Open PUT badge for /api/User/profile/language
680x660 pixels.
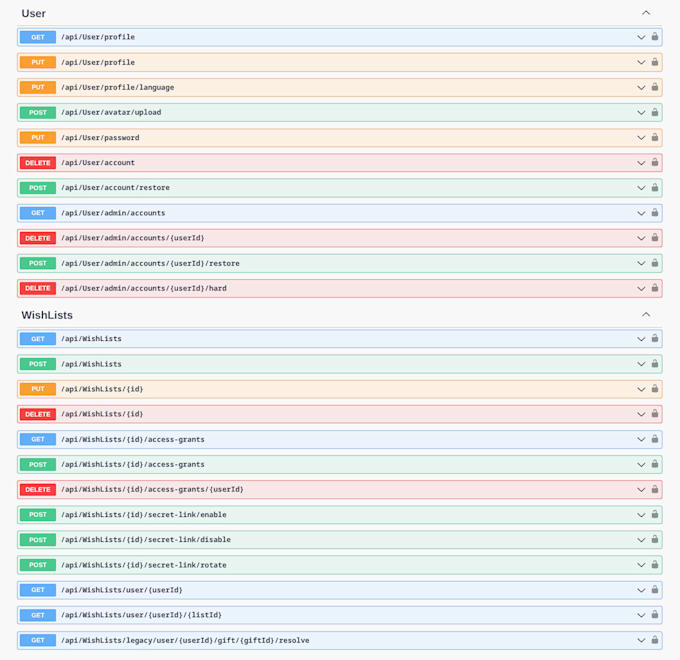[x=38, y=88]
